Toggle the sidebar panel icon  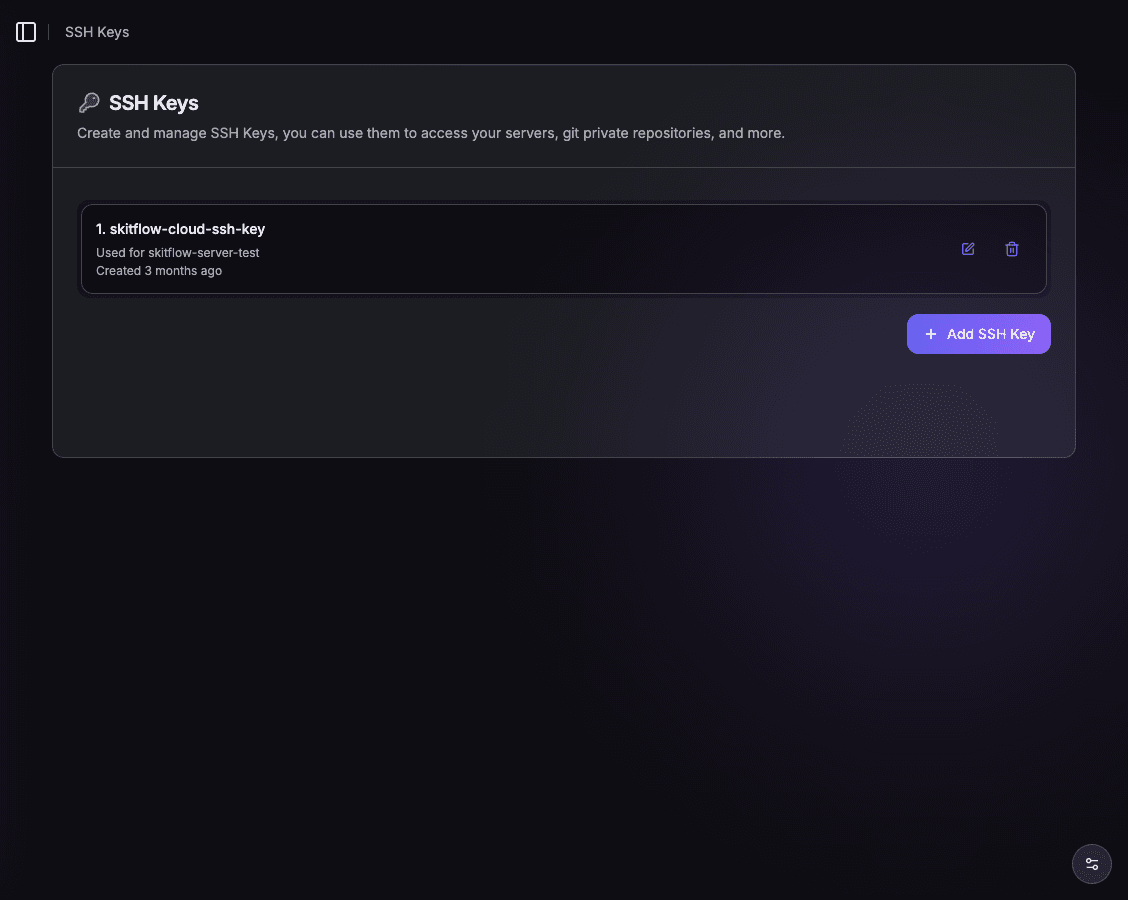[x=26, y=32]
